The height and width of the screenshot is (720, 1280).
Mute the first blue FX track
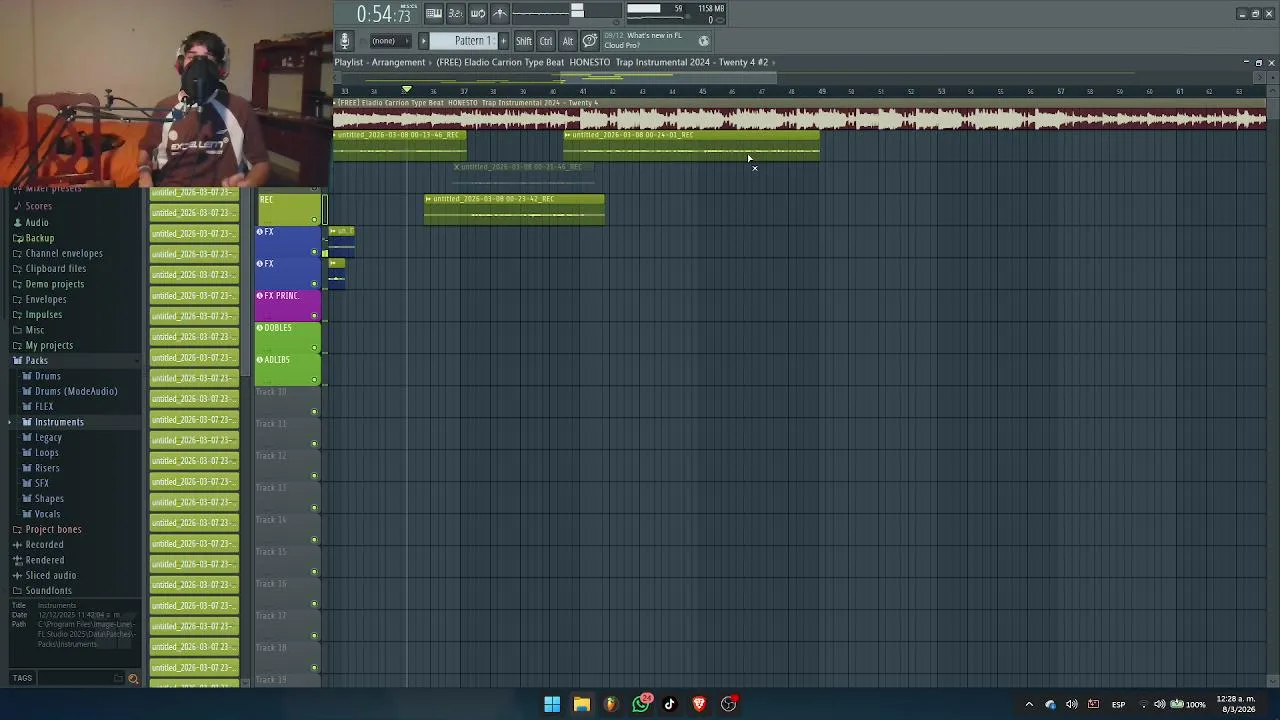pyautogui.click(x=314, y=252)
